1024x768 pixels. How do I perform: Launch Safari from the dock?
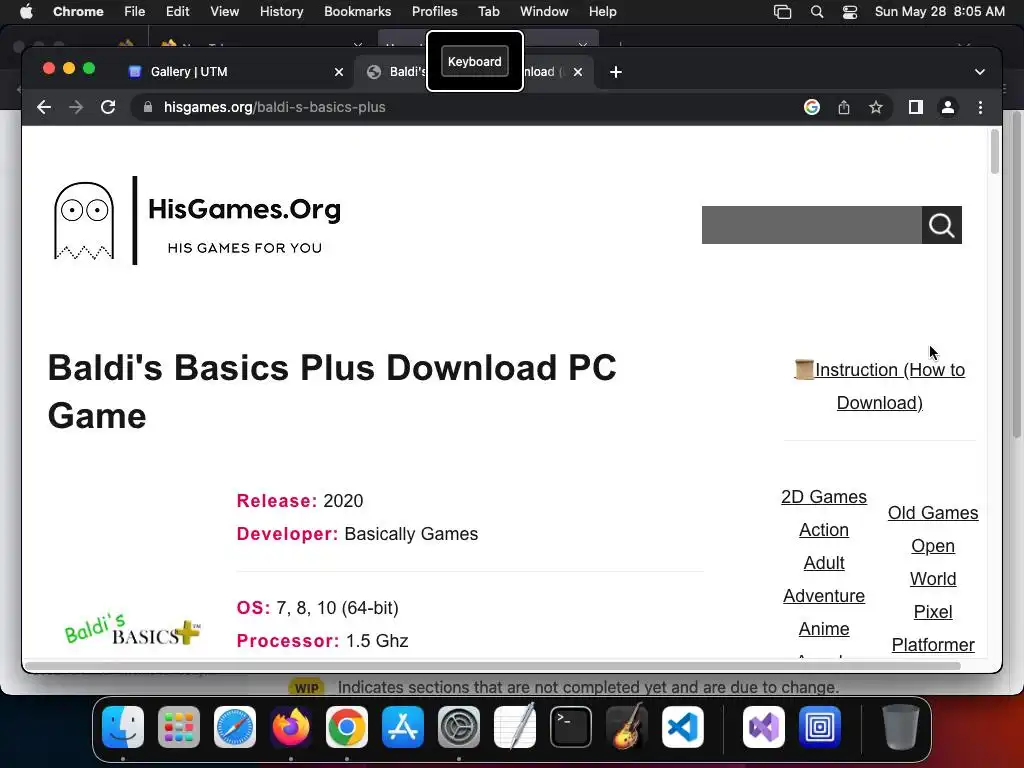235,727
